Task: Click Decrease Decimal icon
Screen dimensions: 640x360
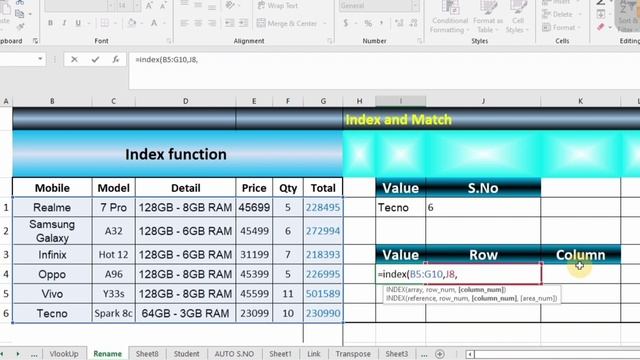Action: pyautogui.click(x=413, y=23)
